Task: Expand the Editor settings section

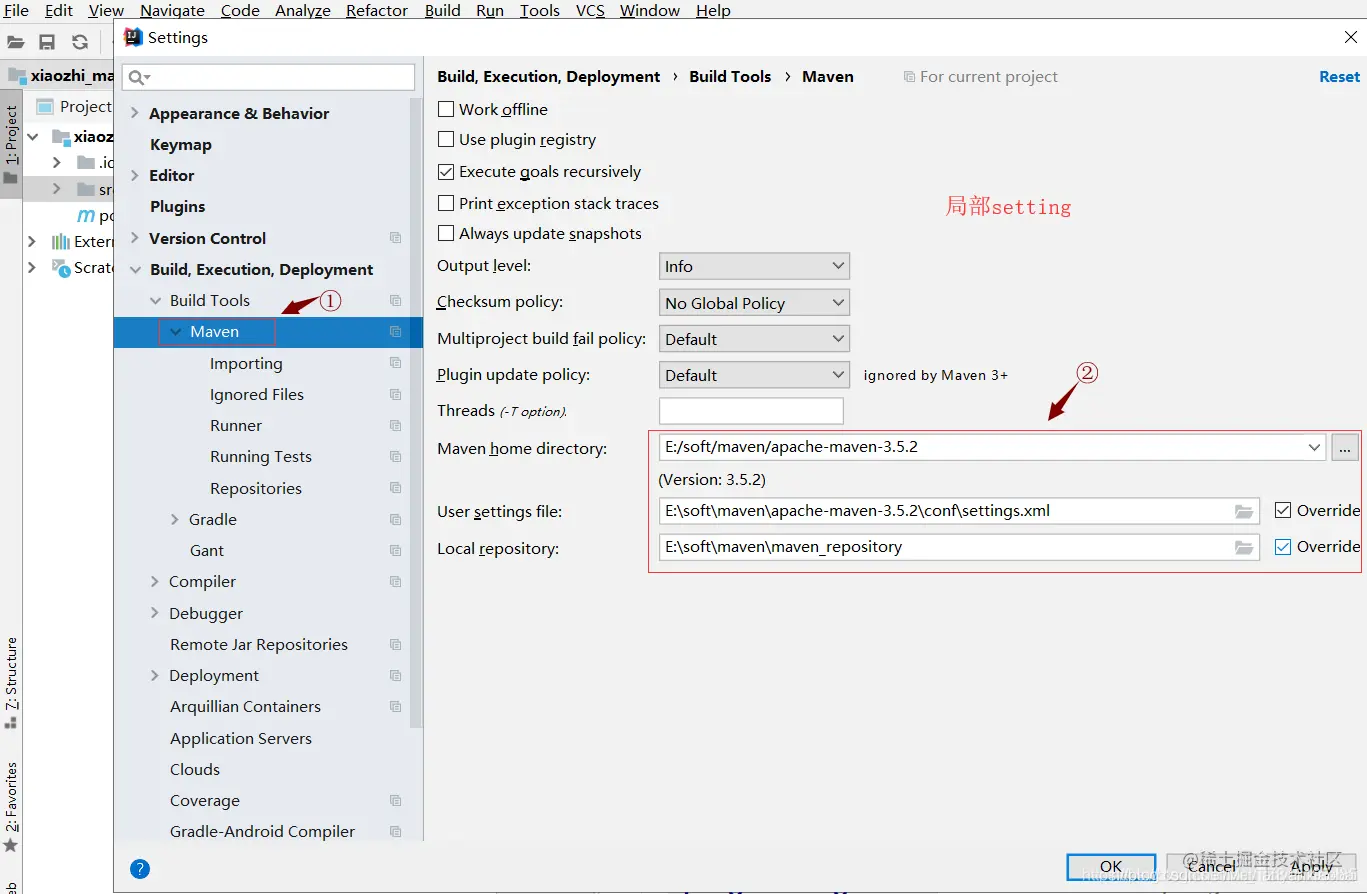Action: (135, 175)
